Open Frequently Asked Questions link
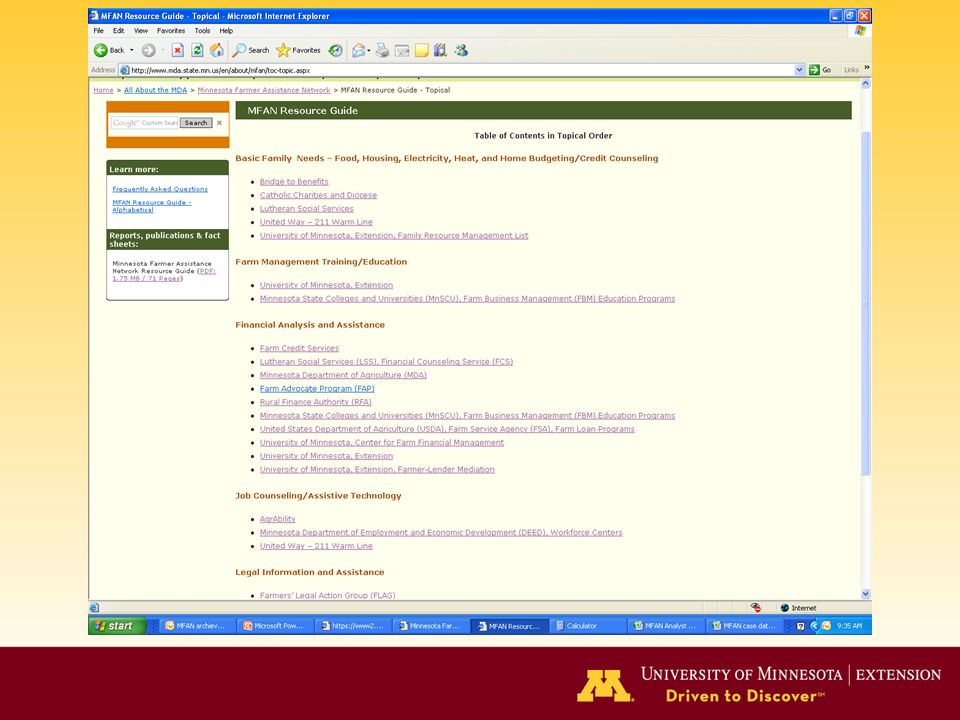 [x=160, y=189]
